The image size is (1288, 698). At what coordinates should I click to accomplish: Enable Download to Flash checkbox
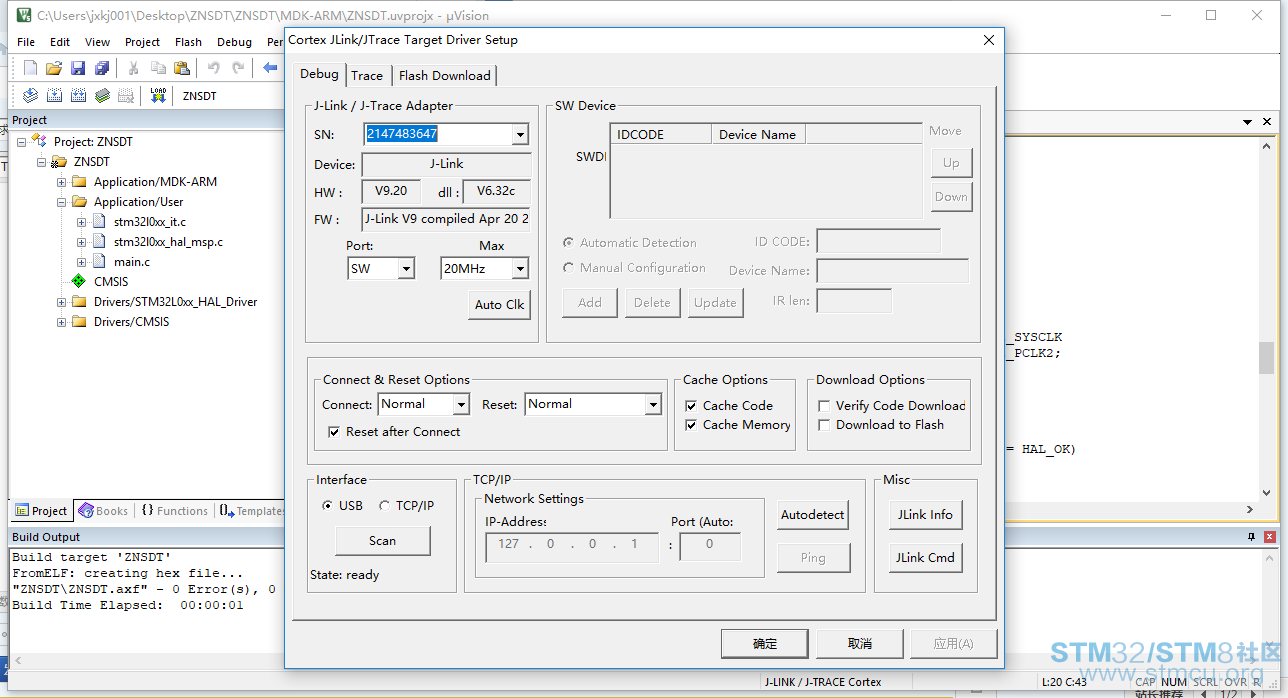[824, 425]
